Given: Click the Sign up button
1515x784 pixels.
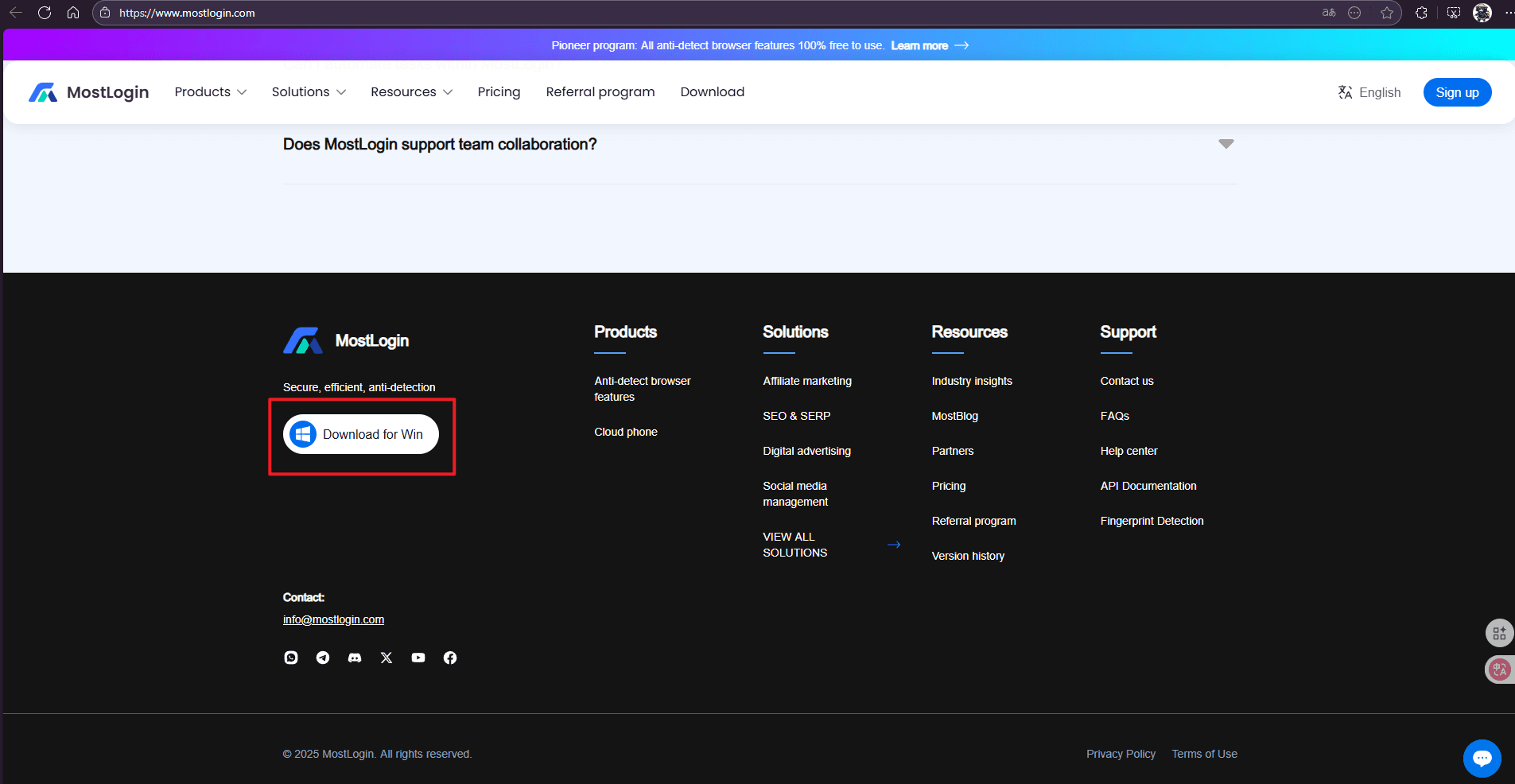Looking at the screenshot, I should [x=1456, y=91].
